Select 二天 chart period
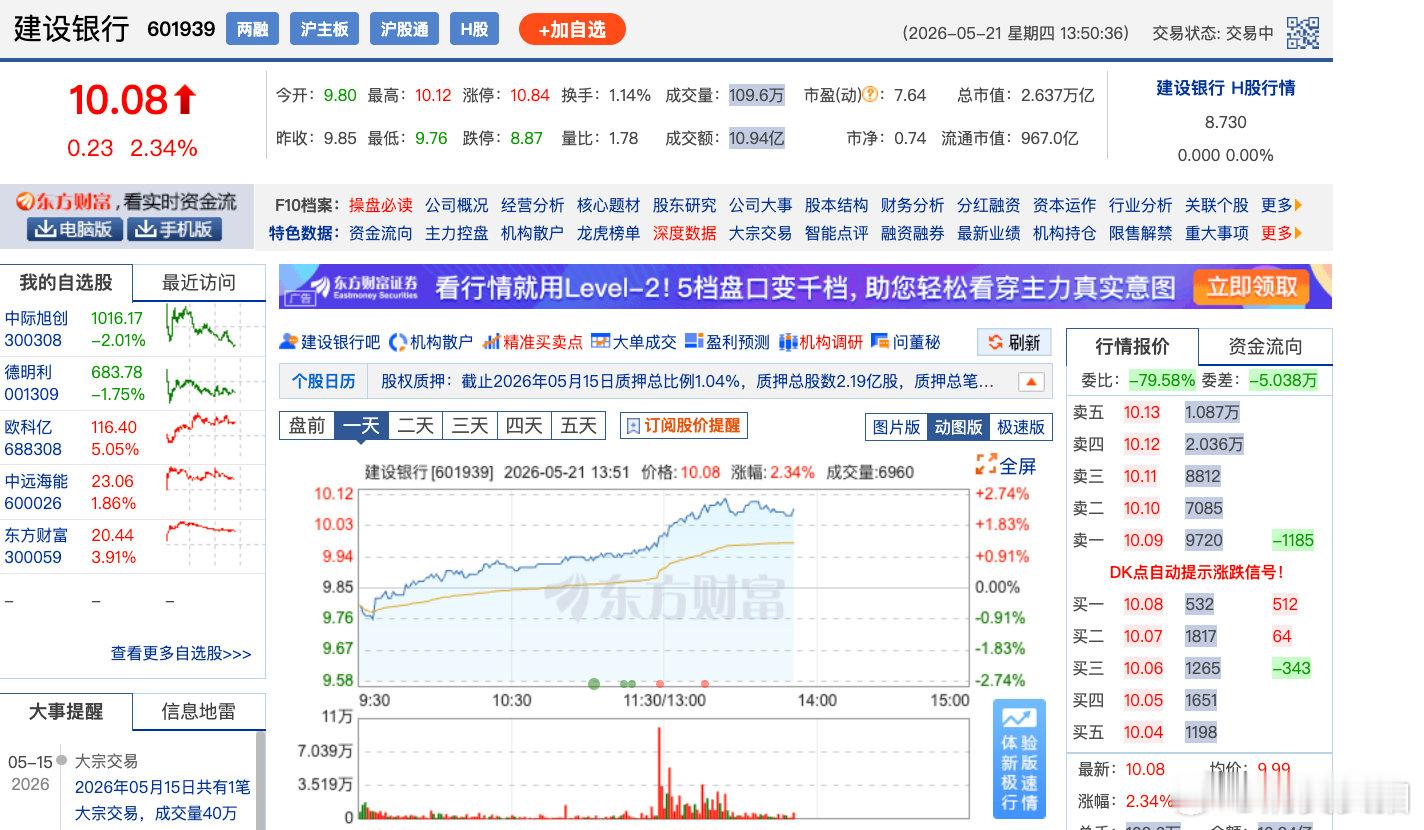 [x=415, y=426]
